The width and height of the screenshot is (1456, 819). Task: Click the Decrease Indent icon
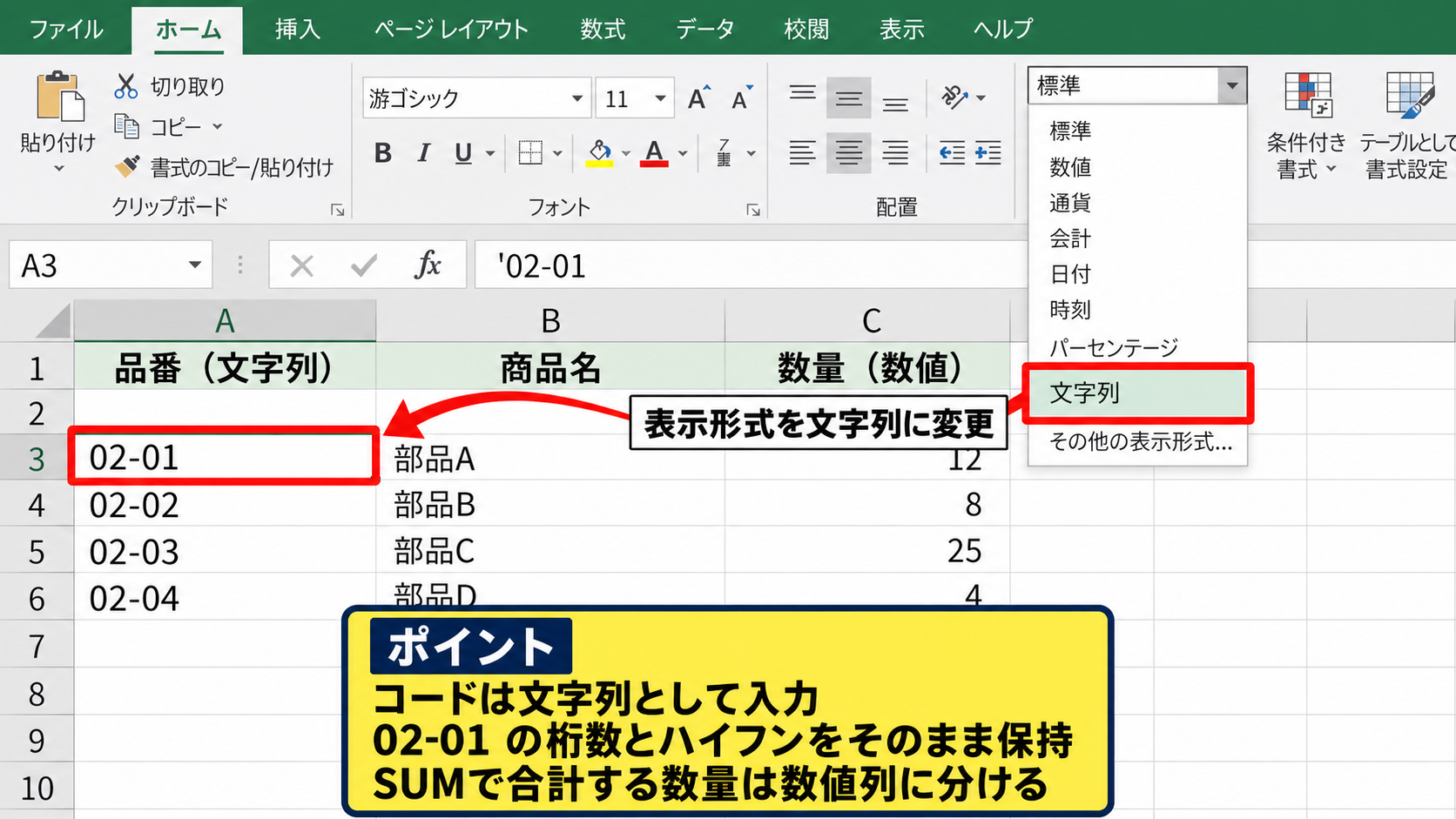[952, 153]
